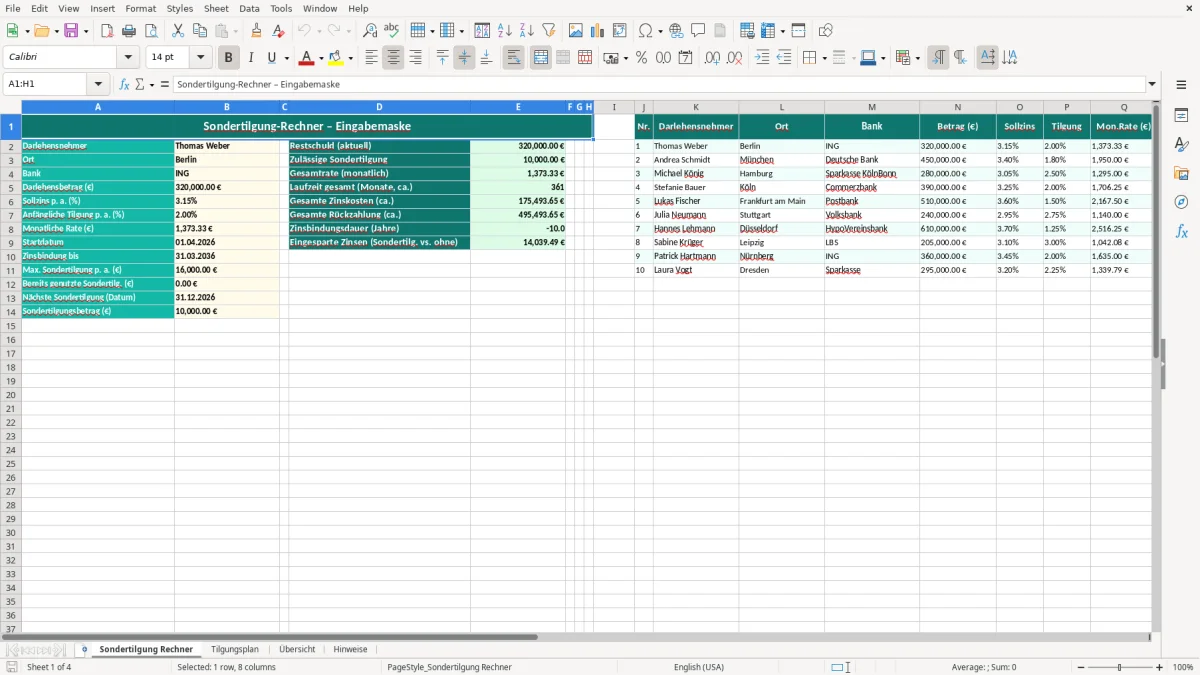Increase the cell indent
1200x675 pixels.
click(x=763, y=58)
